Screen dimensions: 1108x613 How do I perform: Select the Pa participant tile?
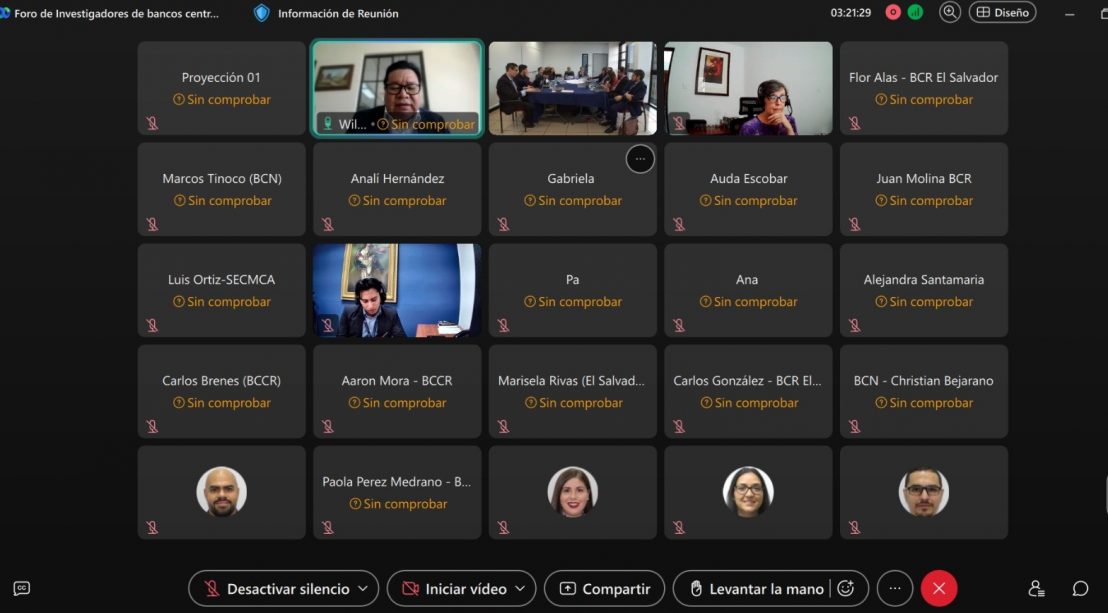pyautogui.click(x=572, y=290)
